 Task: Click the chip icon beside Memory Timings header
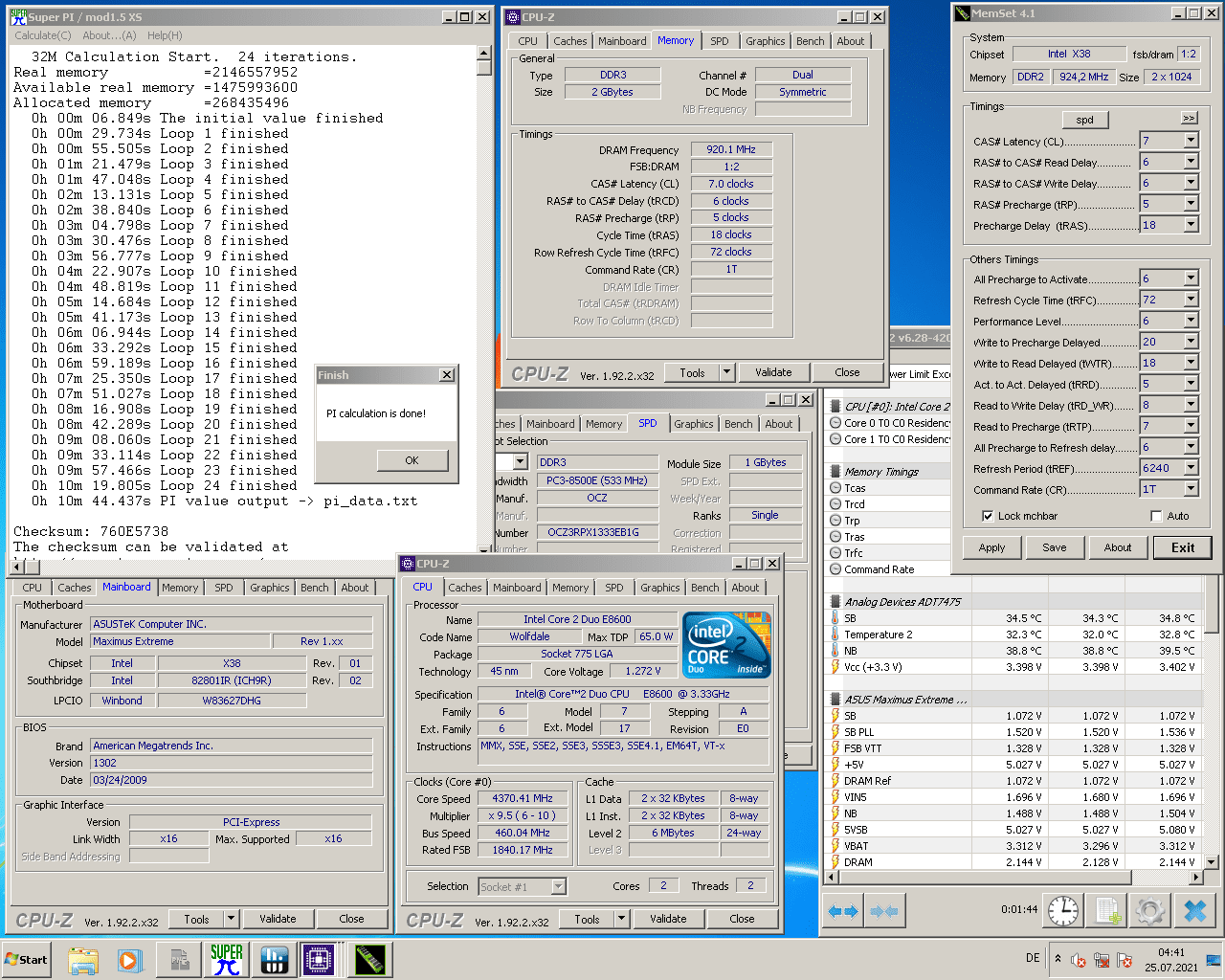tap(835, 472)
